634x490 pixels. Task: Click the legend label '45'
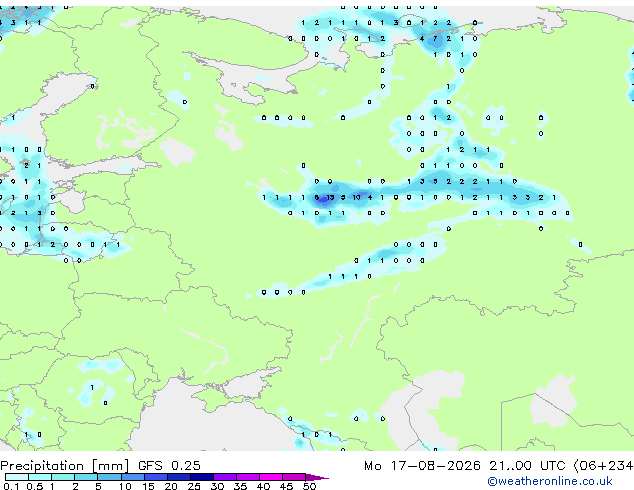[x=286, y=486]
